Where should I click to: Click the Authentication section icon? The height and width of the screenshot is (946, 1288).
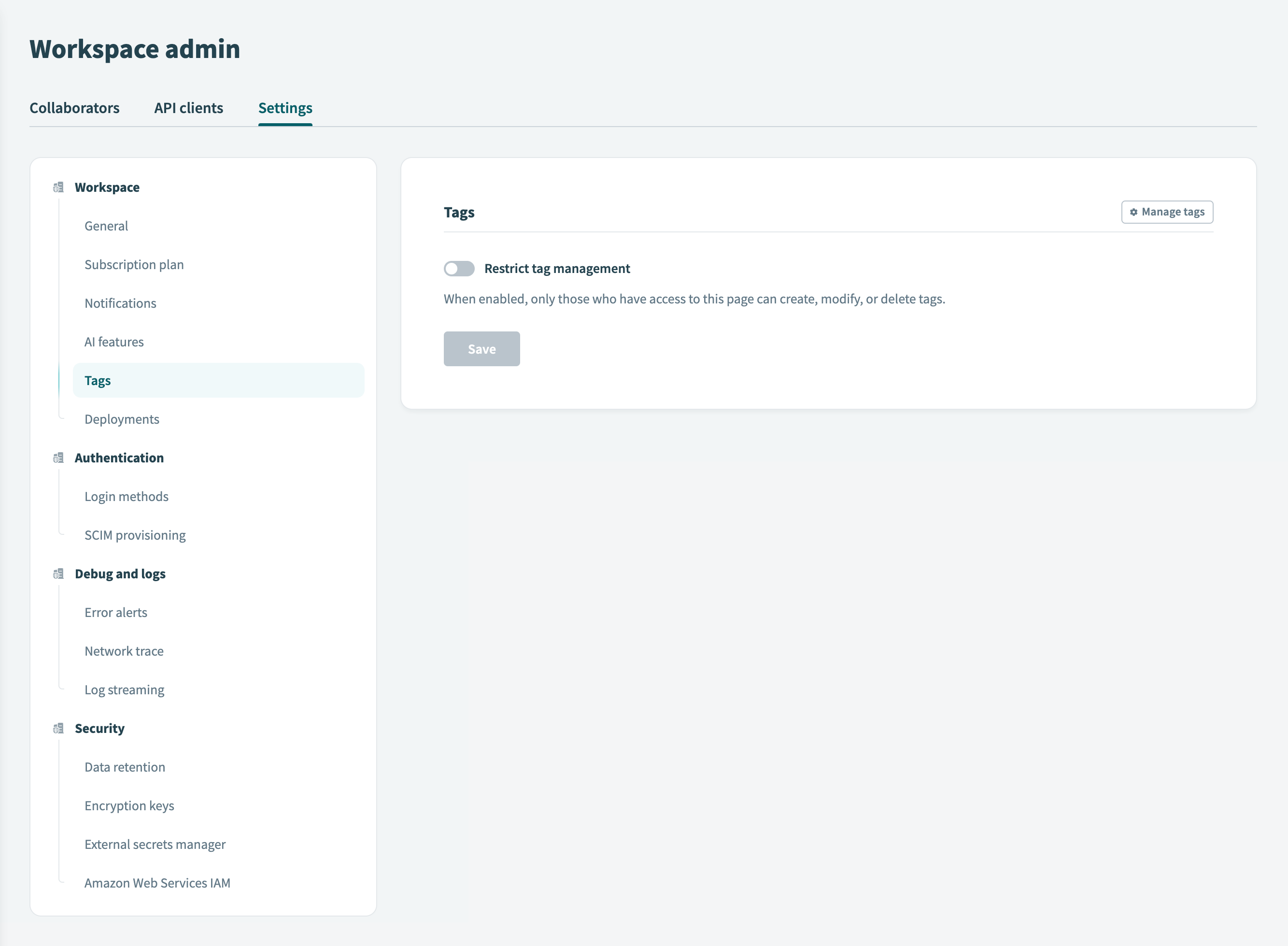click(x=58, y=458)
